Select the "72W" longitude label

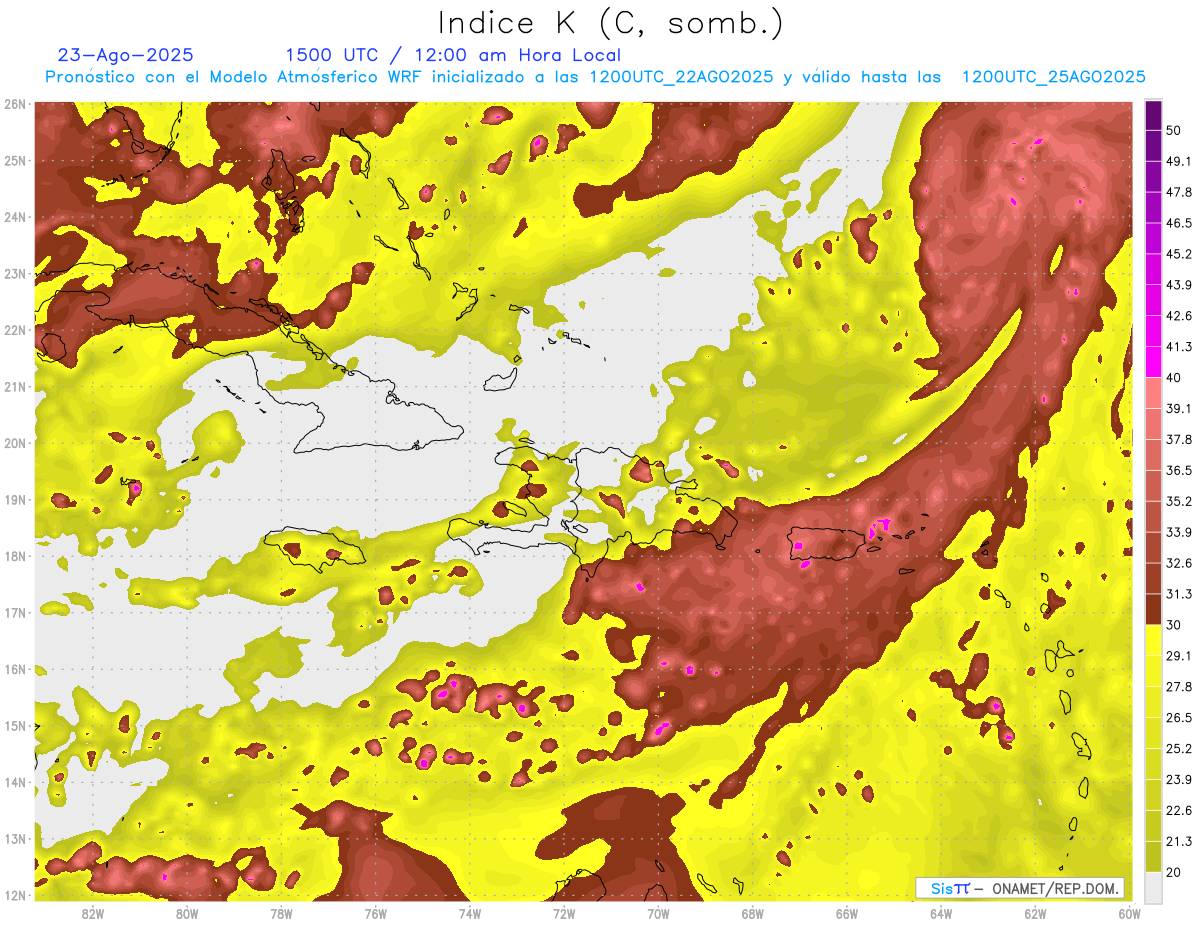click(x=564, y=914)
